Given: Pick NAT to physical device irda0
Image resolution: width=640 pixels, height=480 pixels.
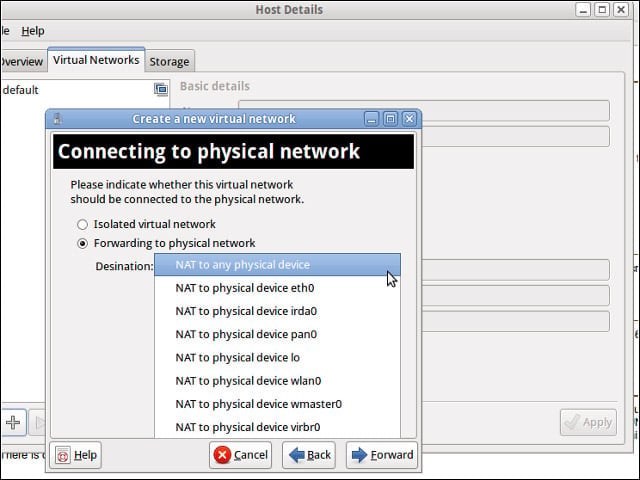Looking at the screenshot, I should coord(277,311).
